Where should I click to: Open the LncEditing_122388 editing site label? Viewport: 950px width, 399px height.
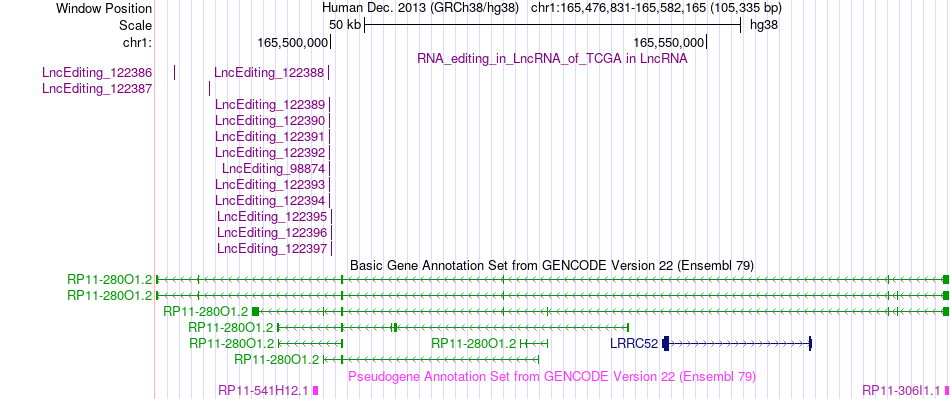pos(269,73)
